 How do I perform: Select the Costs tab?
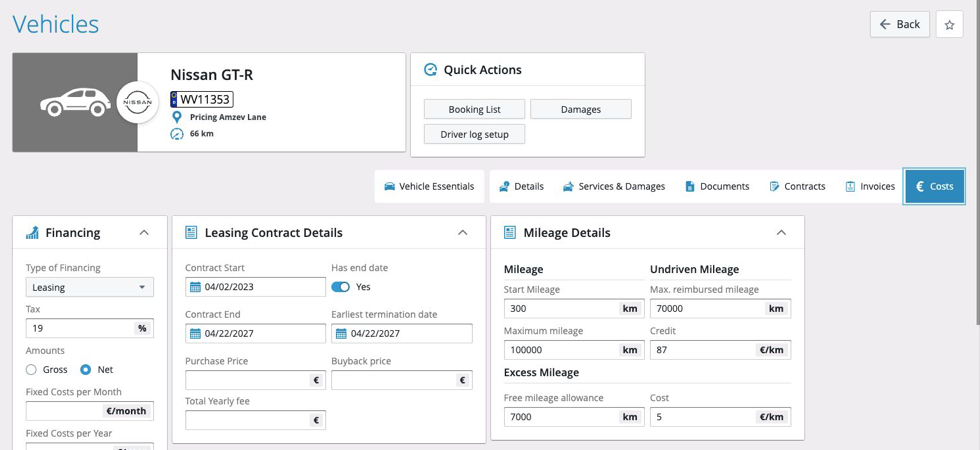pyautogui.click(x=934, y=186)
